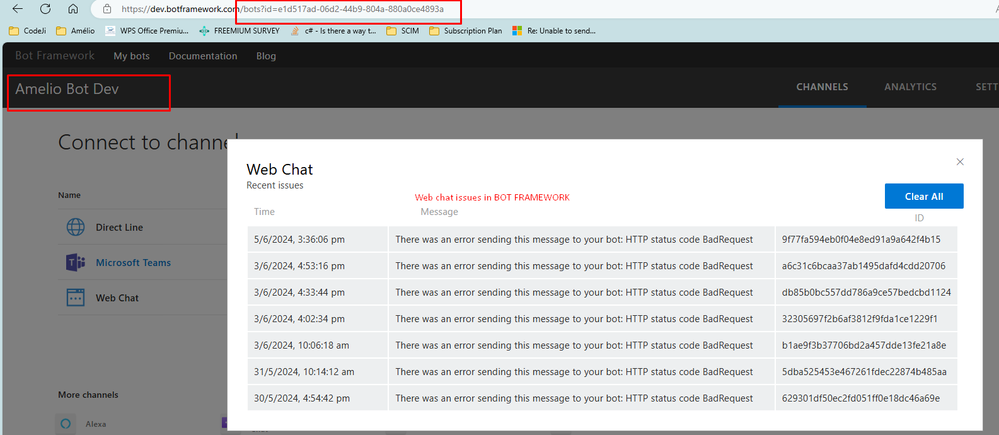Screen dimensions: 999x435
Task: Open the CodeJi bookmark folder
Action: tap(27, 31)
